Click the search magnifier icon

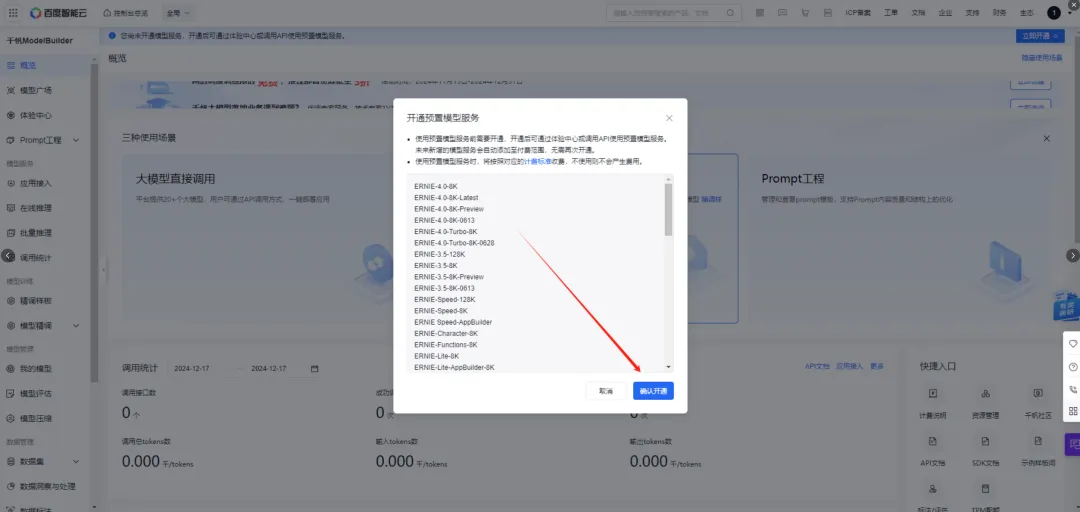(730, 13)
